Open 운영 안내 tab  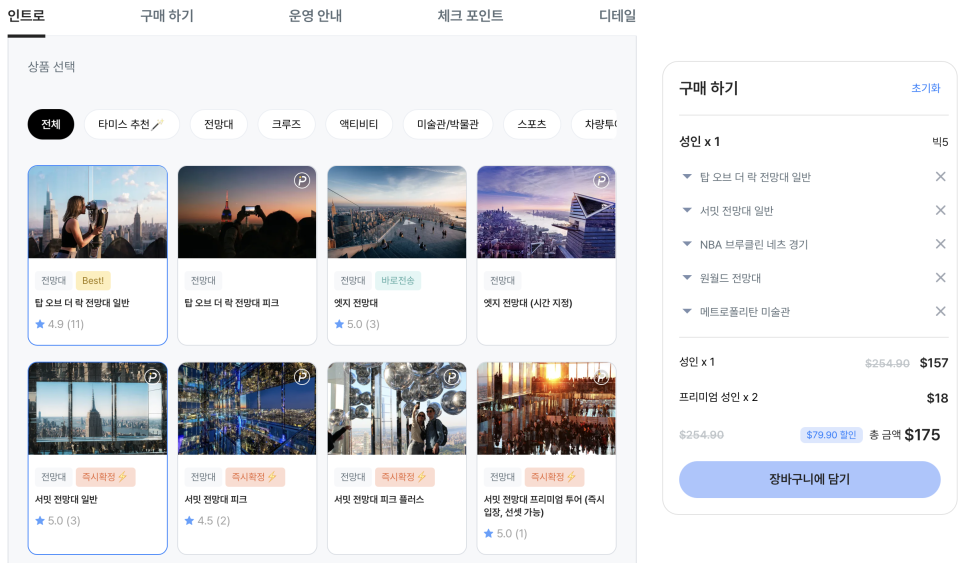(x=315, y=16)
